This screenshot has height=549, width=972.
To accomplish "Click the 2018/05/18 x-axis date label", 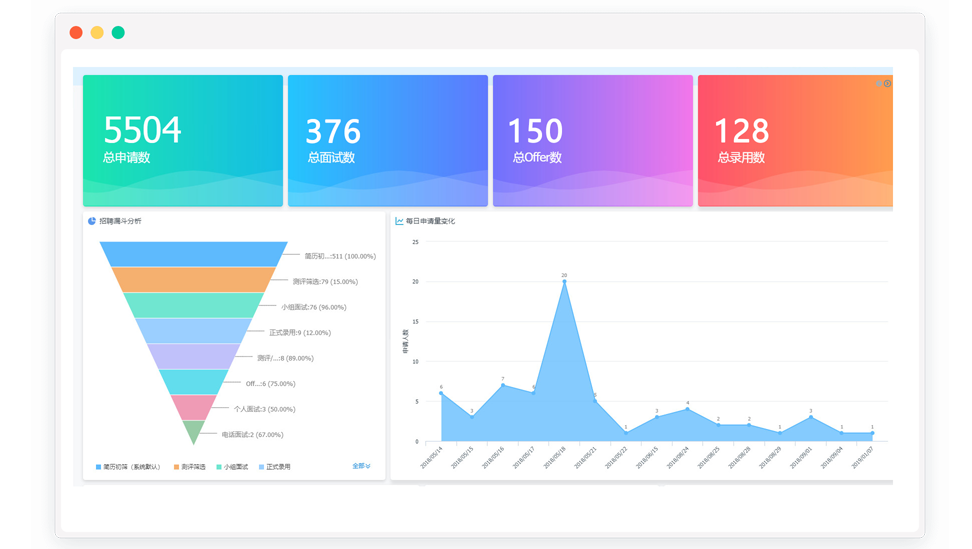I will (554, 457).
